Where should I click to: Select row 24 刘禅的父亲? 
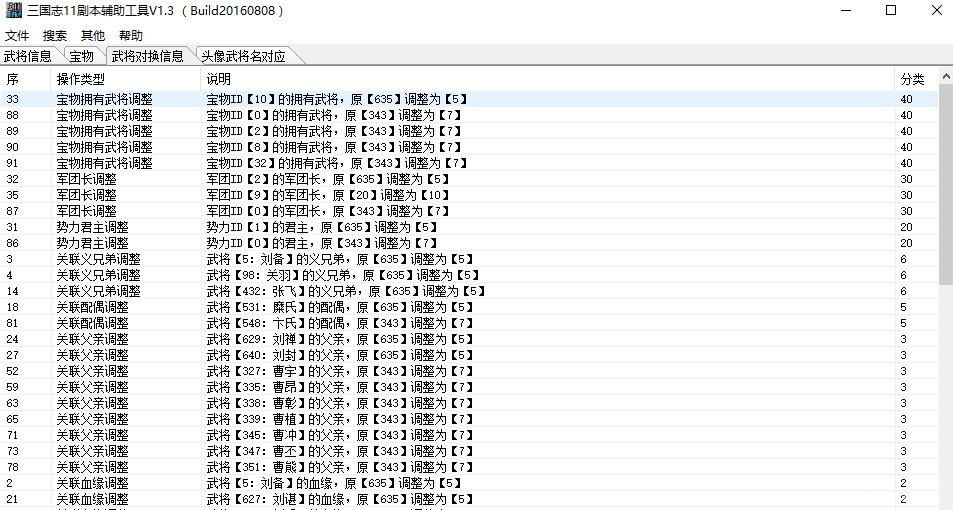469,339
